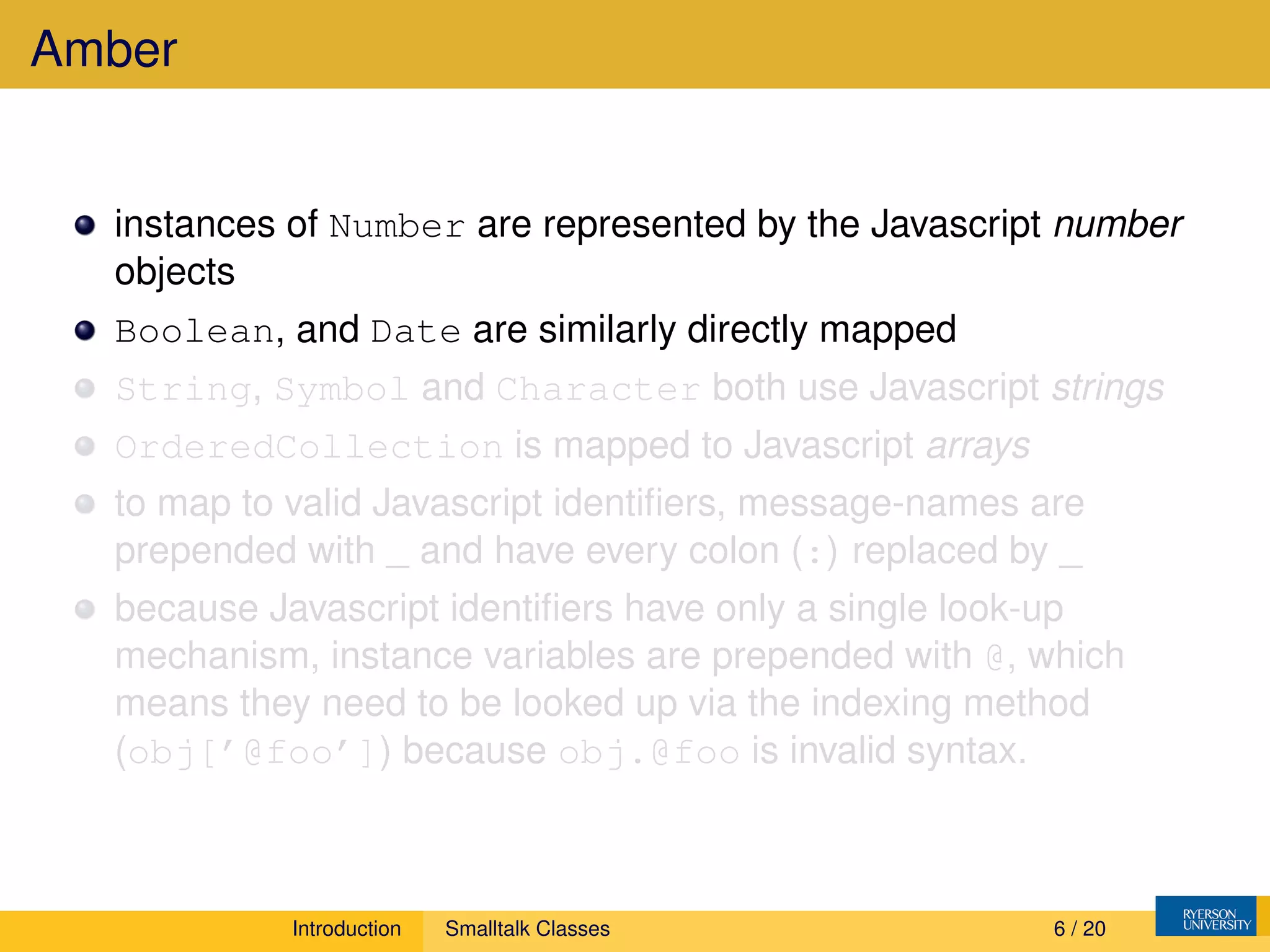Click the Introduction section in footer
The width and height of the screenshot is (1270, 952).
point(347,928)
